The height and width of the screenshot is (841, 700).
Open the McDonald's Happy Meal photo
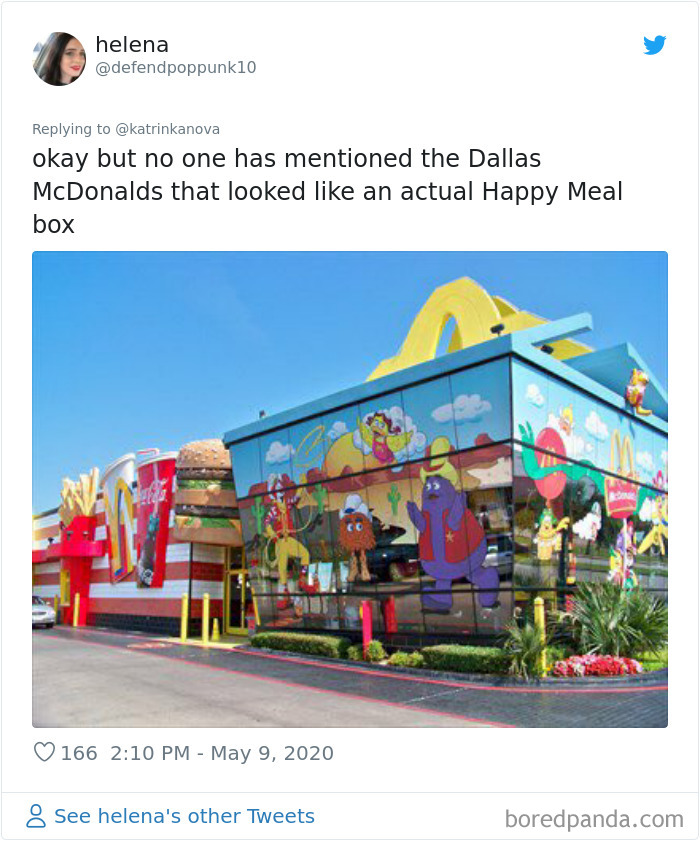(x=350, y=487)
